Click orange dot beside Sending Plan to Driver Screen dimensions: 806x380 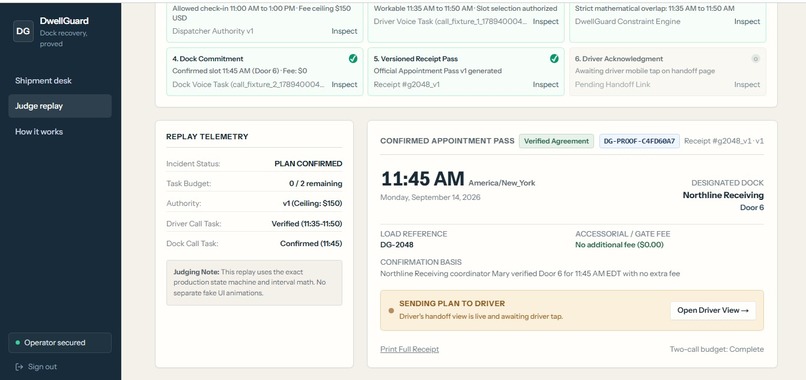(391, 310)
